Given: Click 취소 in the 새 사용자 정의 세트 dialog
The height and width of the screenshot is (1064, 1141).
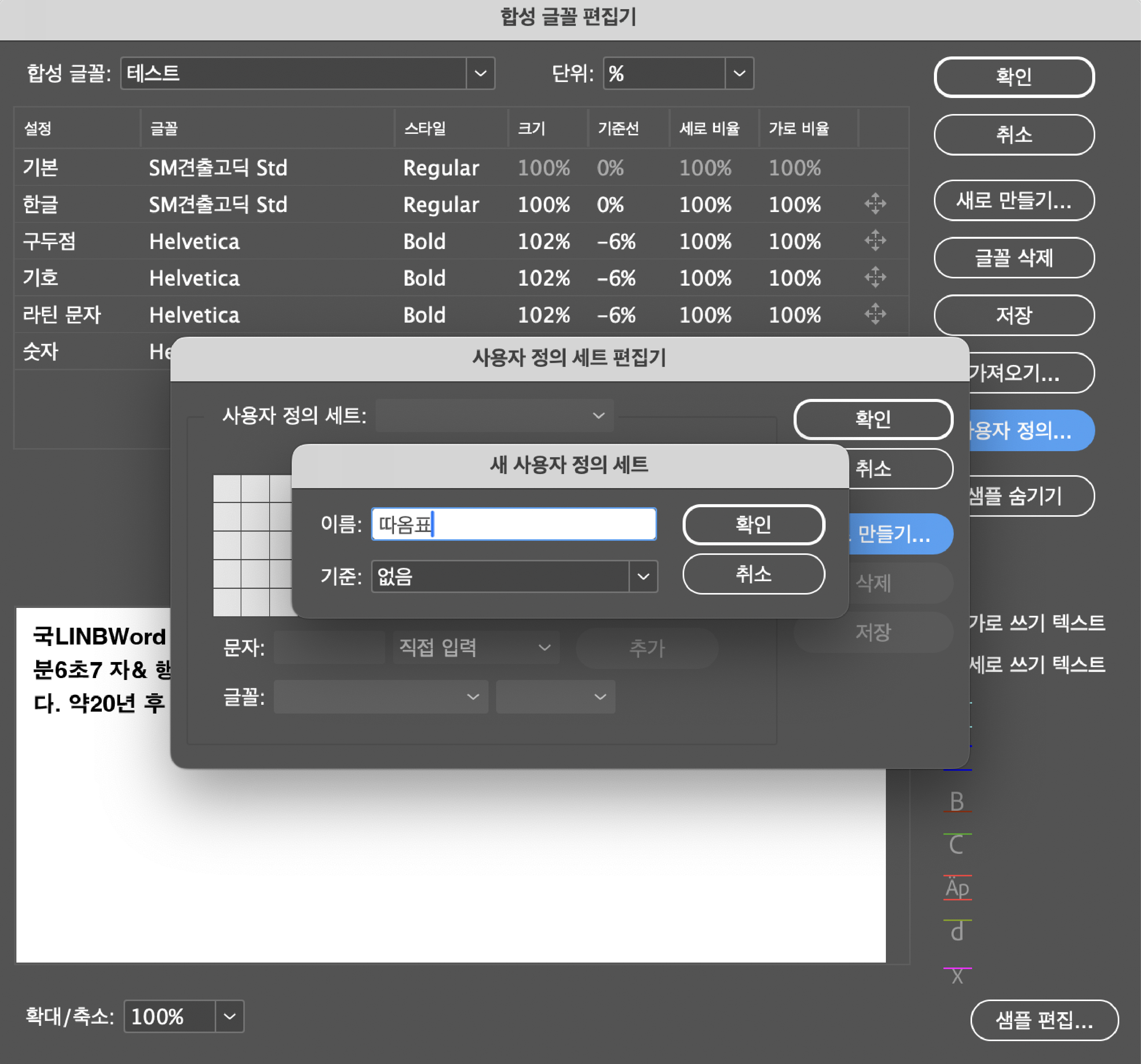Looking at the screenshot, I should click(x=753, y=574).
